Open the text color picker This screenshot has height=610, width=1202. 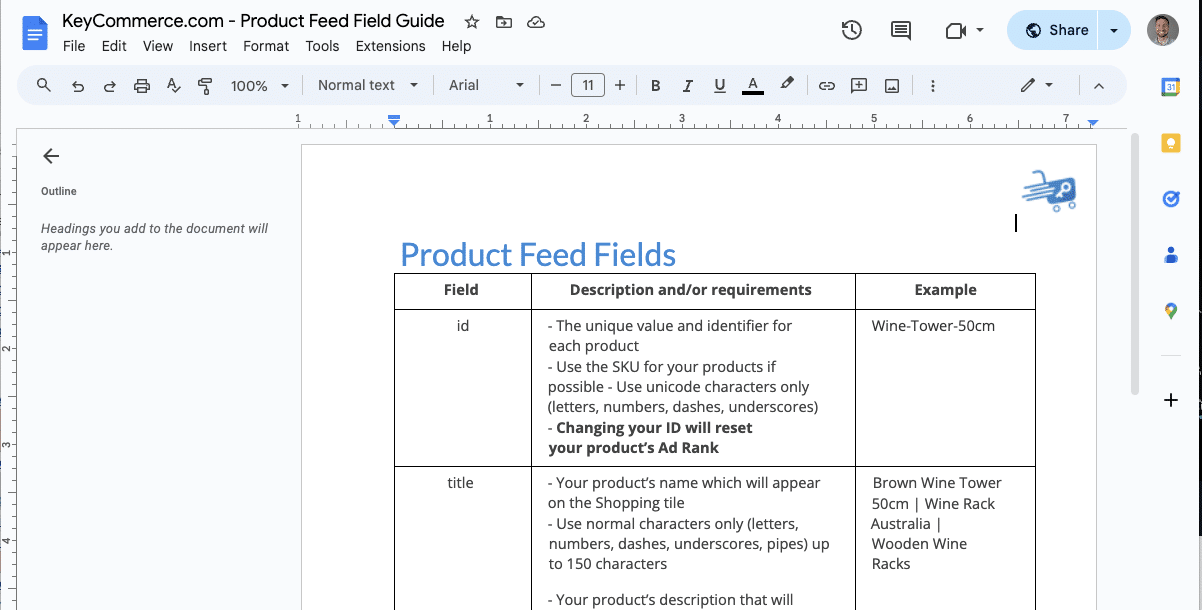[x=752, y=85]
